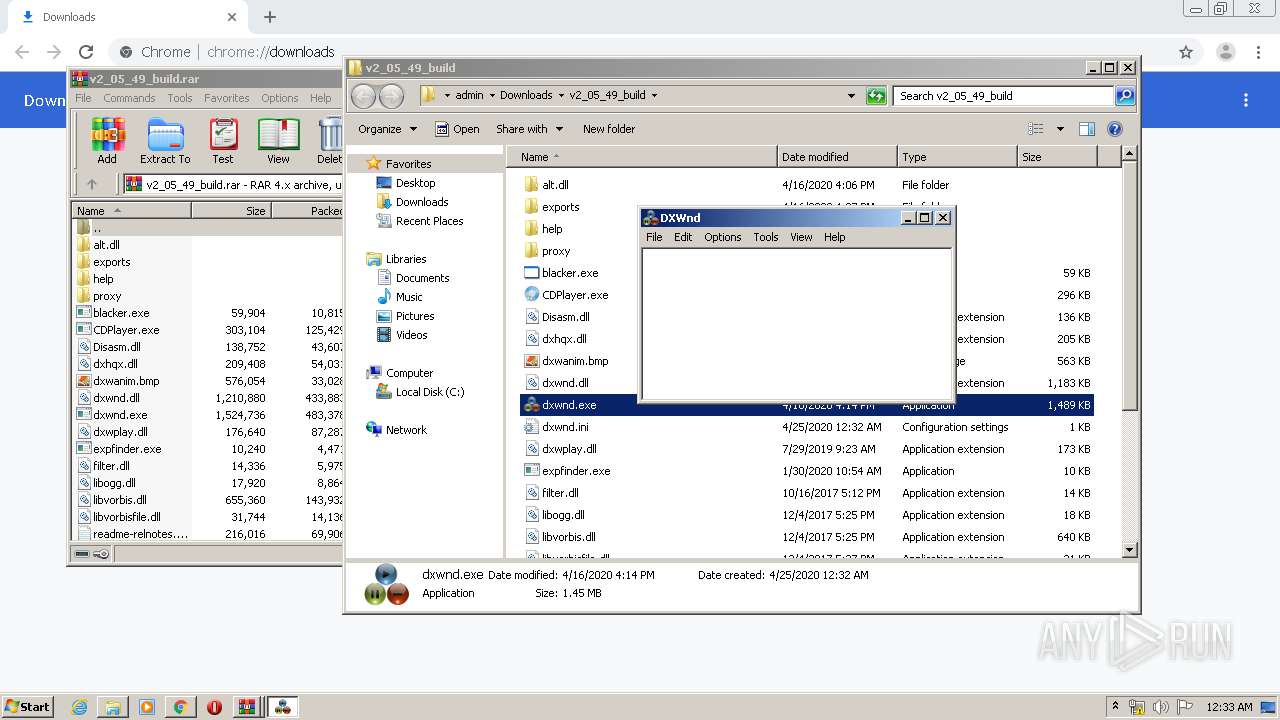Screen dimensions: 1280x720
Task: Click the Explorer search magnifier icon
Action: coord(1125,96)
